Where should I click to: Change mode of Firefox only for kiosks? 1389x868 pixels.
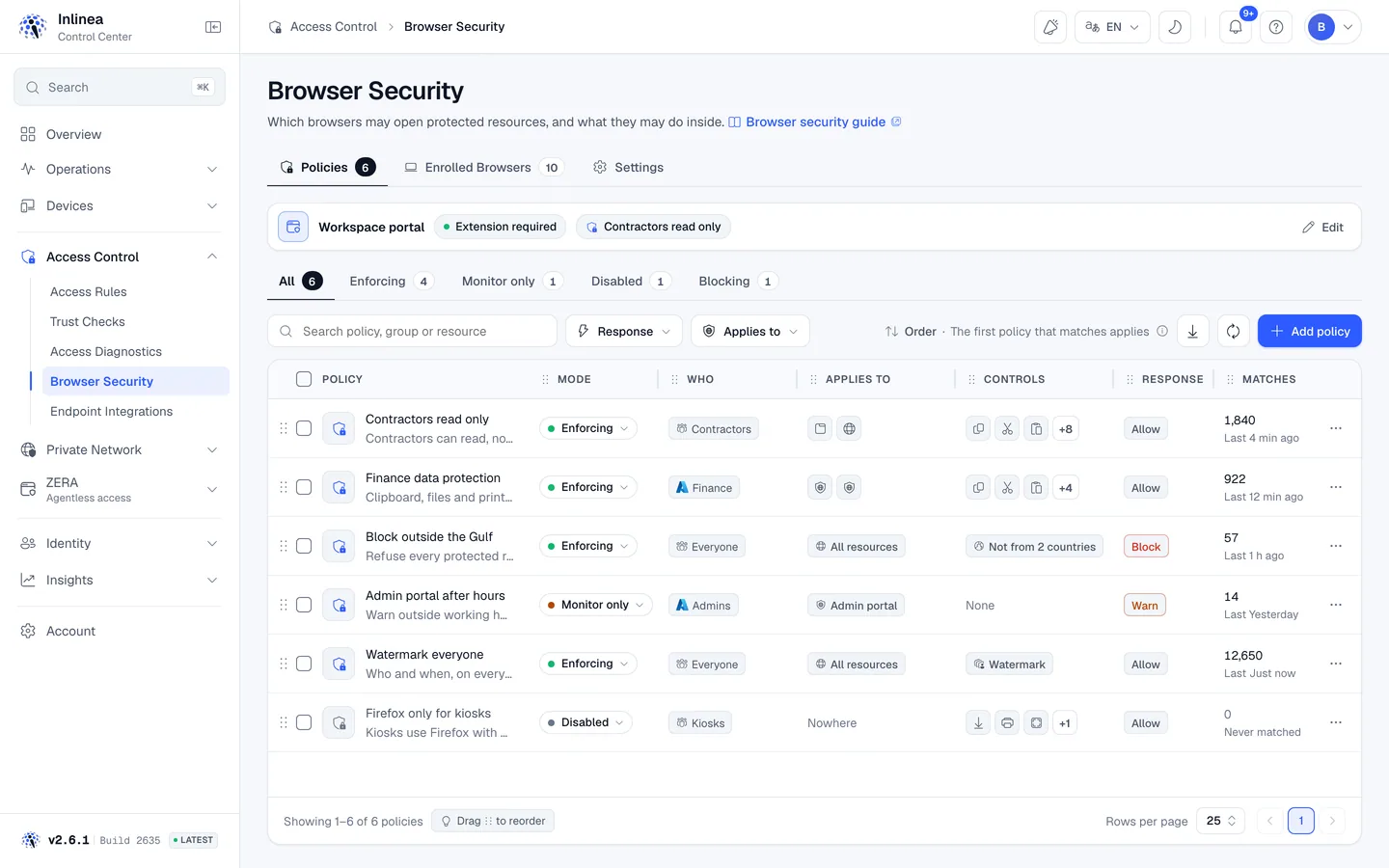click(x=586, y=722)
